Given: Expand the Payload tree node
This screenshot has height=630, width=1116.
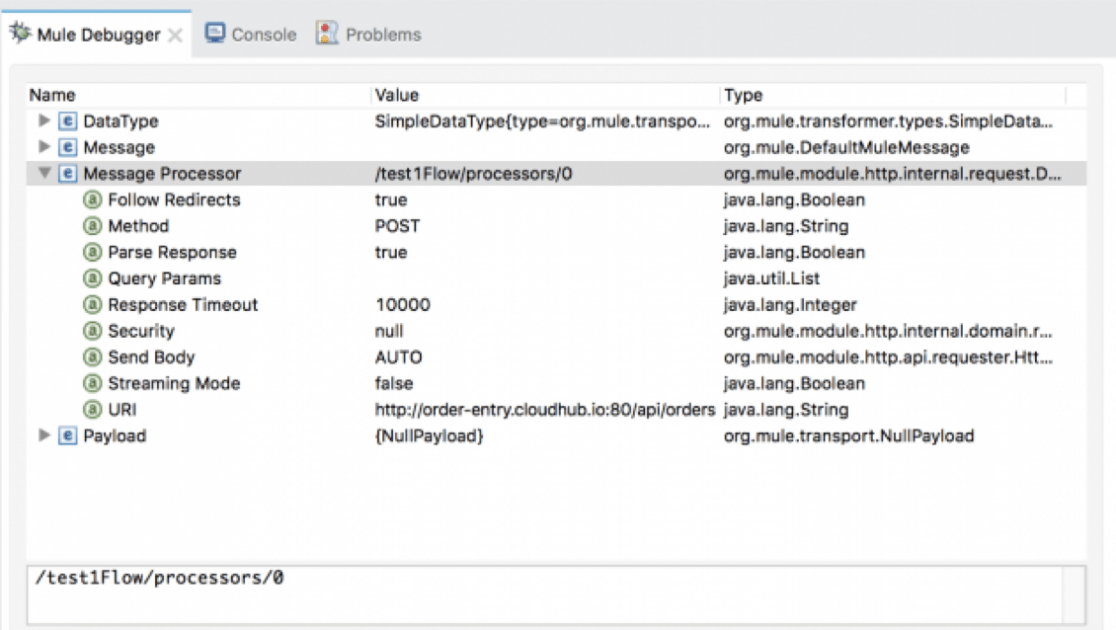Looking at the screenshot, I should point(42,436).
